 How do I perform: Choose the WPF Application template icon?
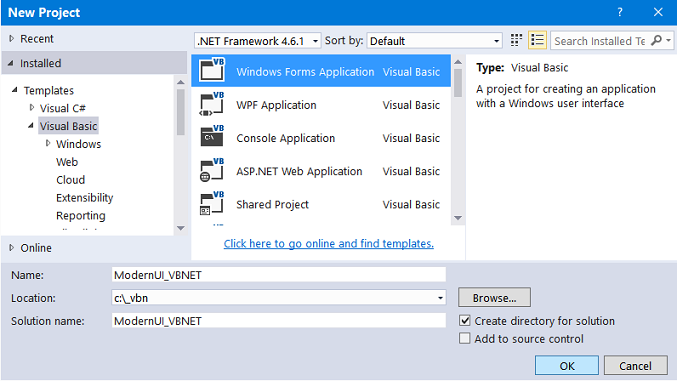point(212,104)
